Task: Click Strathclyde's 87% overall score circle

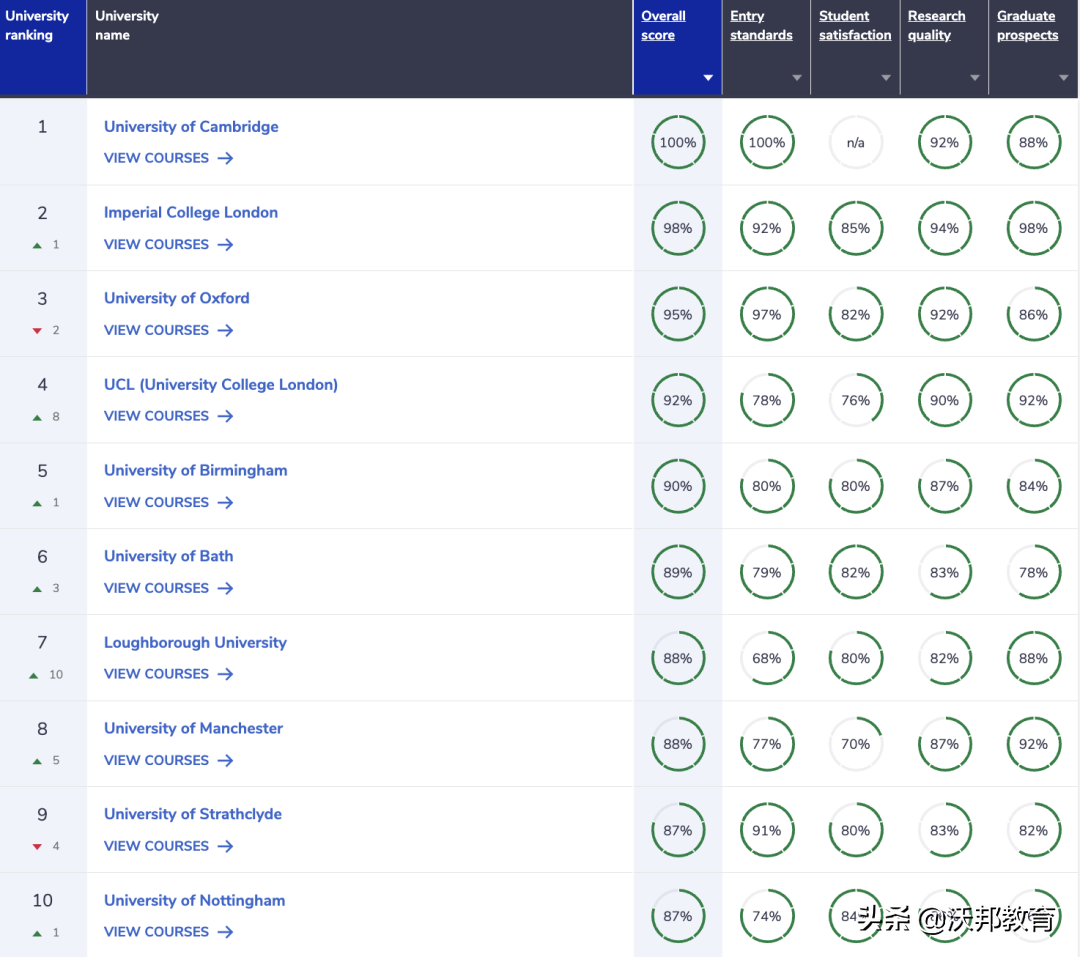Action: (678, 830)
